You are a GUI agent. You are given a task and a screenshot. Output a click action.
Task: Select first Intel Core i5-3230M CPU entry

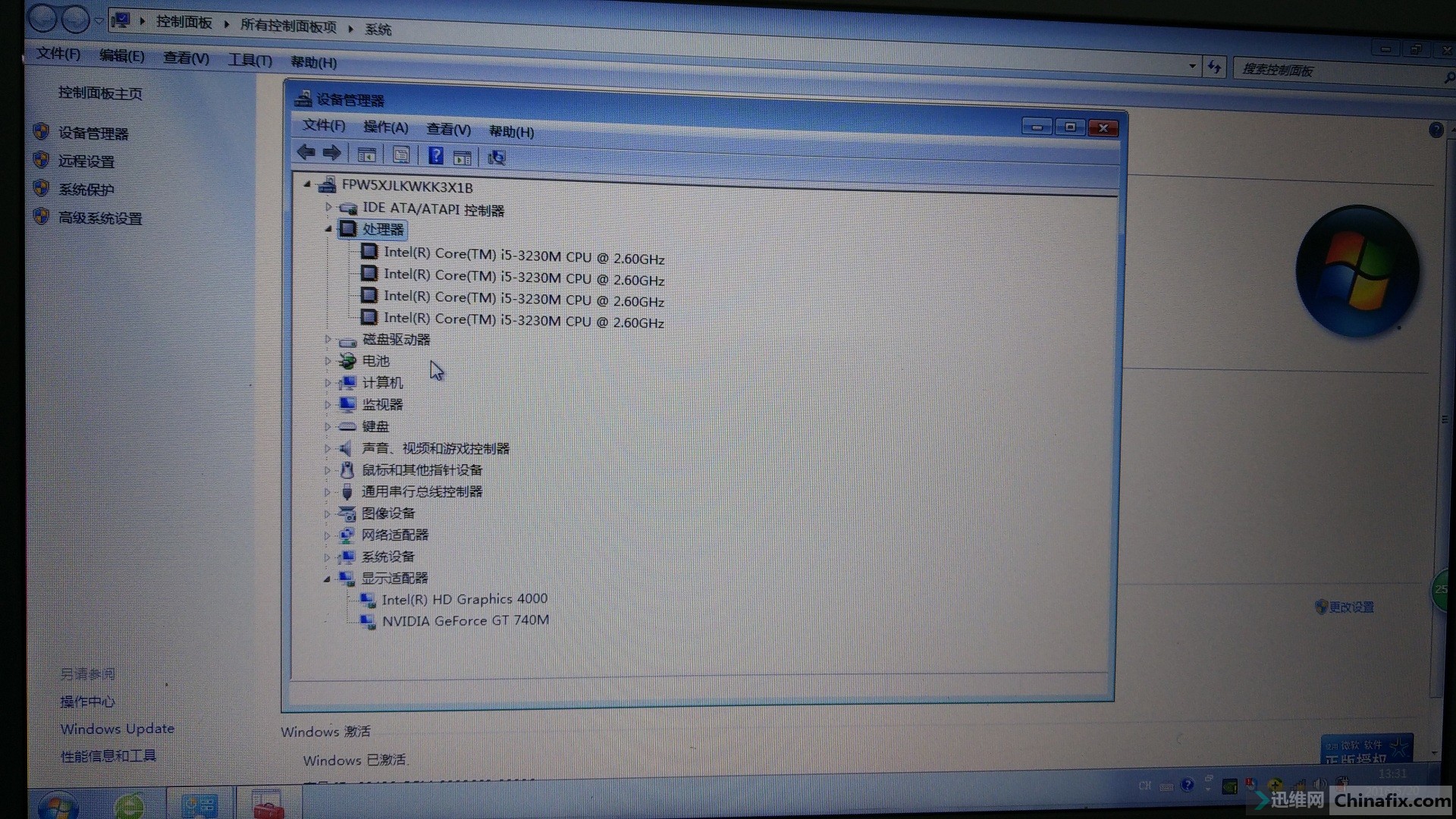click(524, 256)
